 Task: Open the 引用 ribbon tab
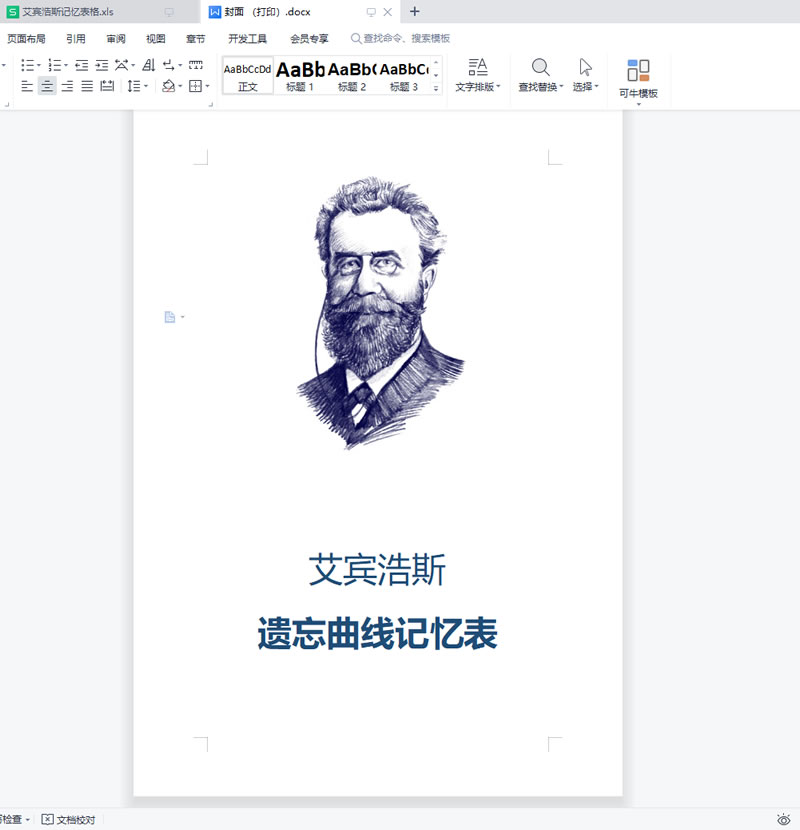tap(76, 38)
